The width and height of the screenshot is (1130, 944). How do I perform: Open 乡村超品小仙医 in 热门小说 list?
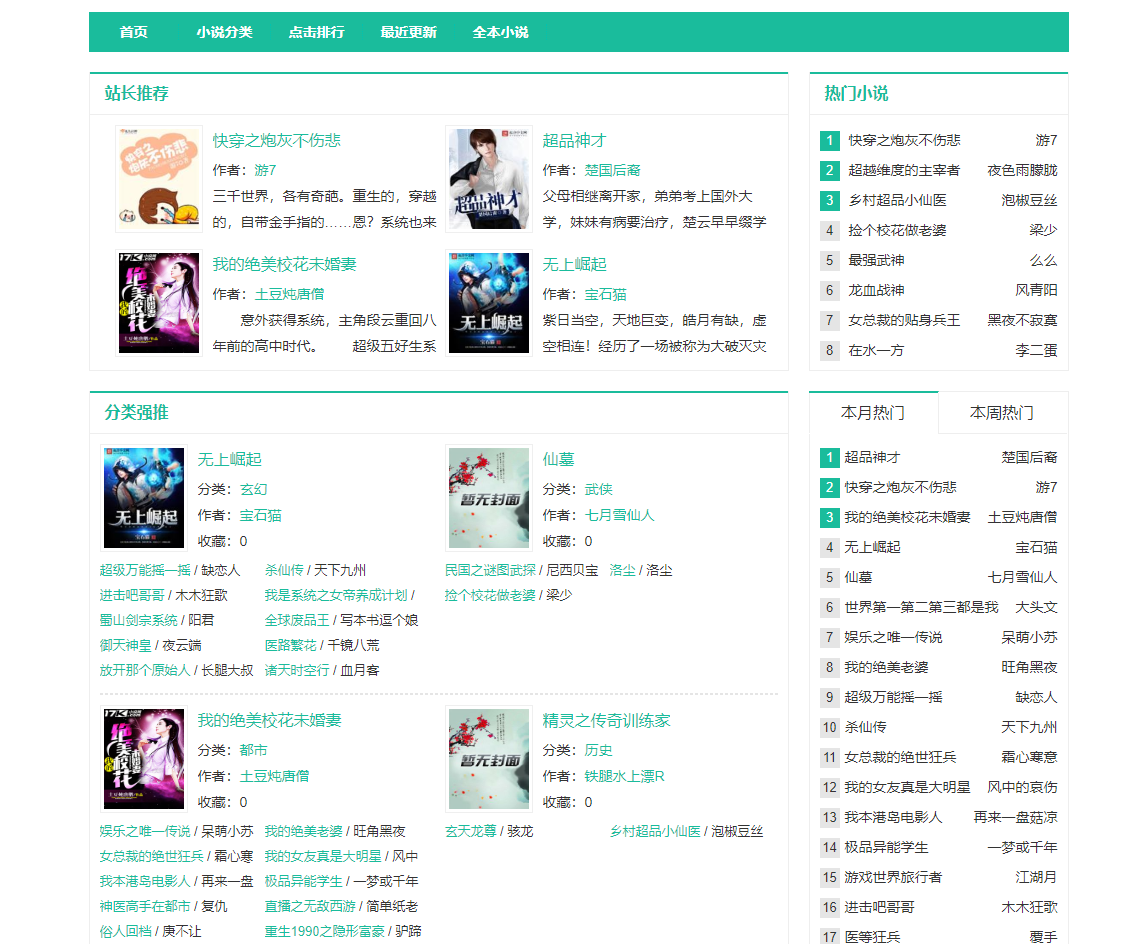click(x=897, y=200)
